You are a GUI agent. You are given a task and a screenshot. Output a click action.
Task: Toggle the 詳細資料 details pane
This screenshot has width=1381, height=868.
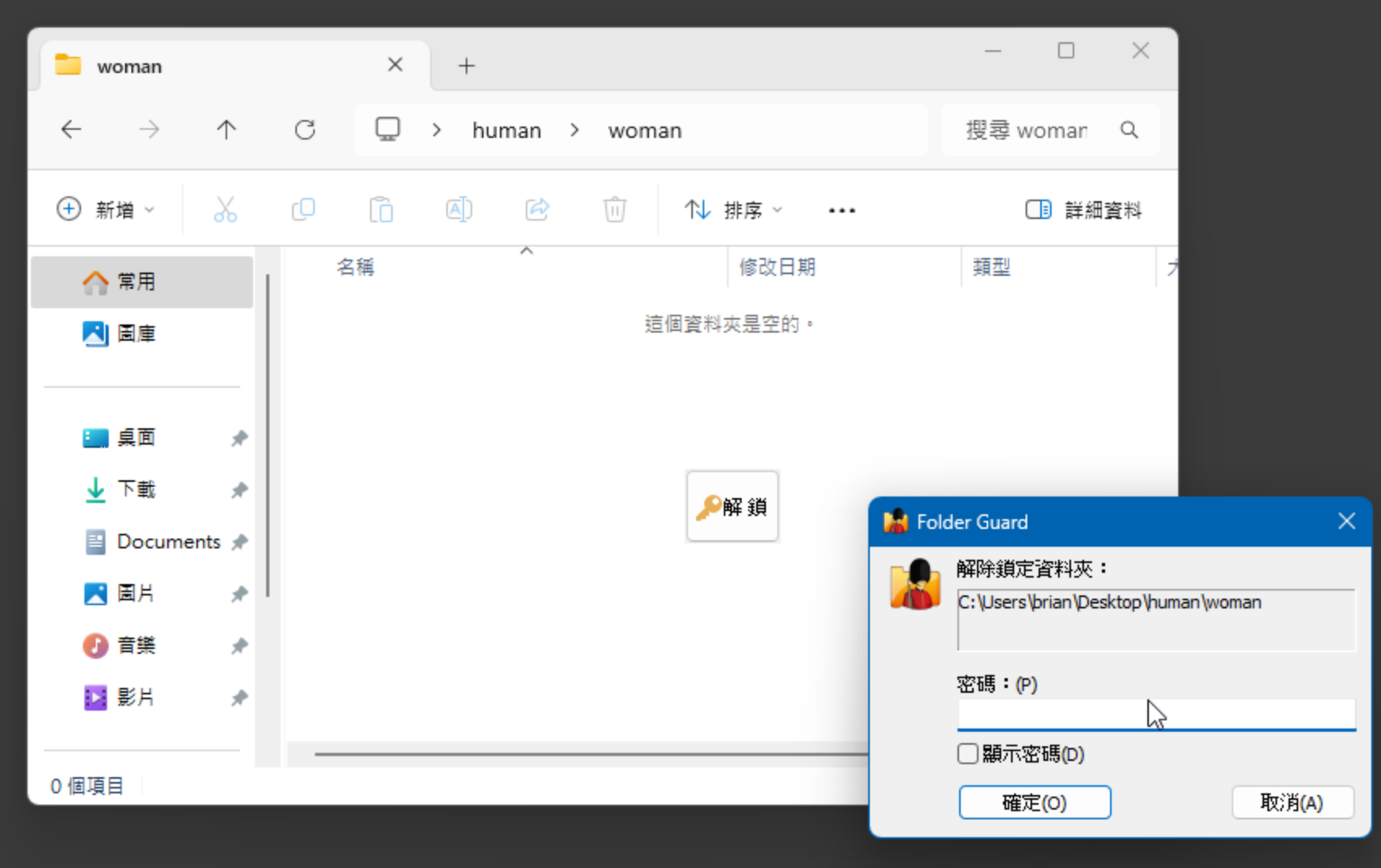click(x=1083, y=210)
